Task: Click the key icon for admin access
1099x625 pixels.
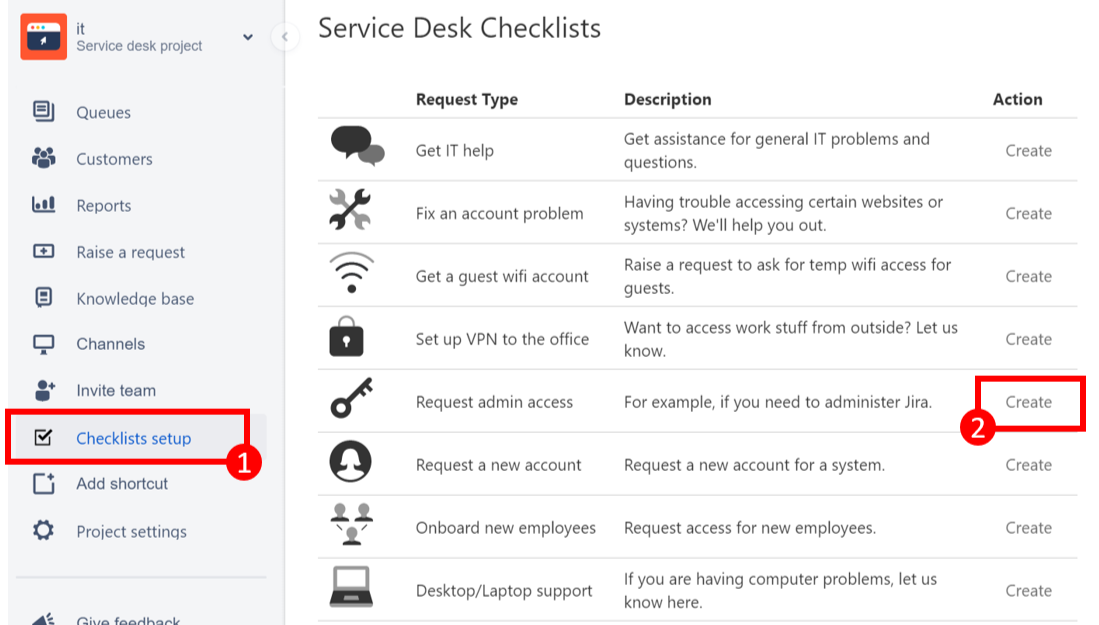Action: coord(350,399)
